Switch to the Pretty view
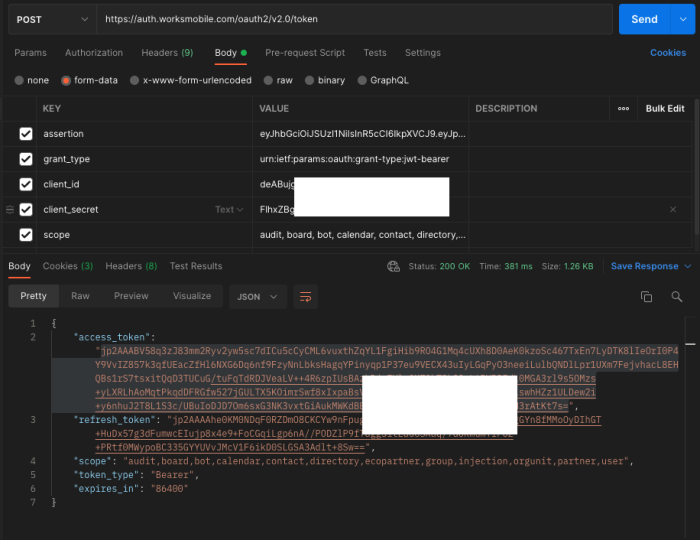The image size is (700, 540). (33, 296)
